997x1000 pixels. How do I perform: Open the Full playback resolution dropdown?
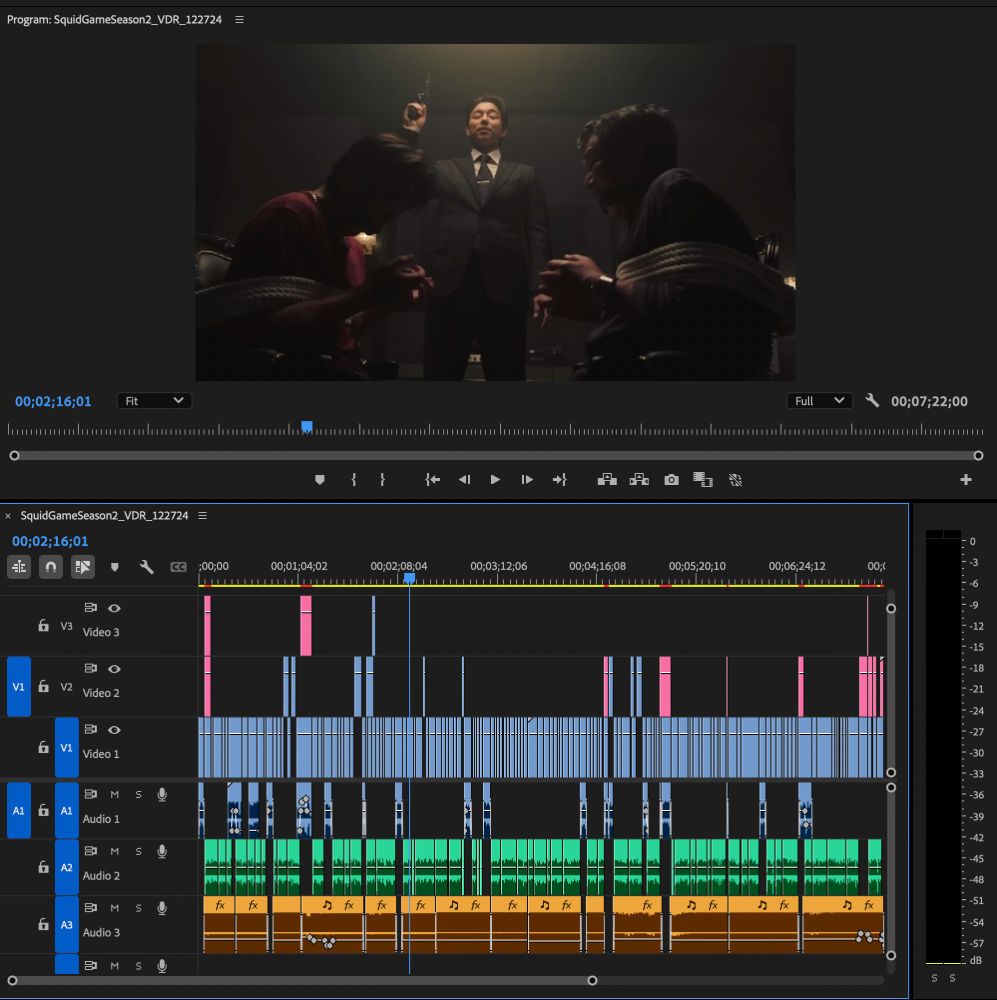[x=819, y=401]
